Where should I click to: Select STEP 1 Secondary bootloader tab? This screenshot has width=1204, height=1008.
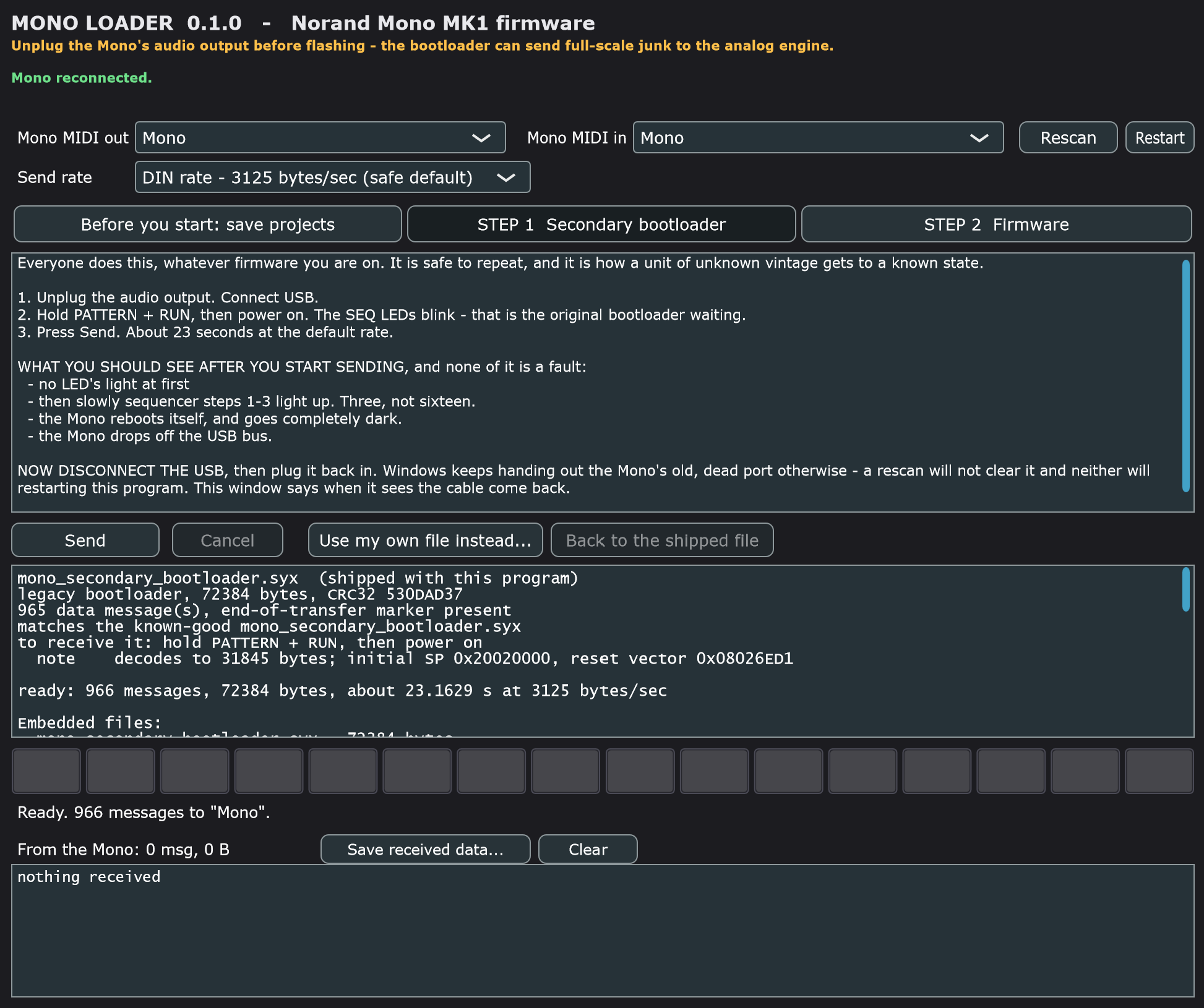pyautogui.click(x=601, y=224)
